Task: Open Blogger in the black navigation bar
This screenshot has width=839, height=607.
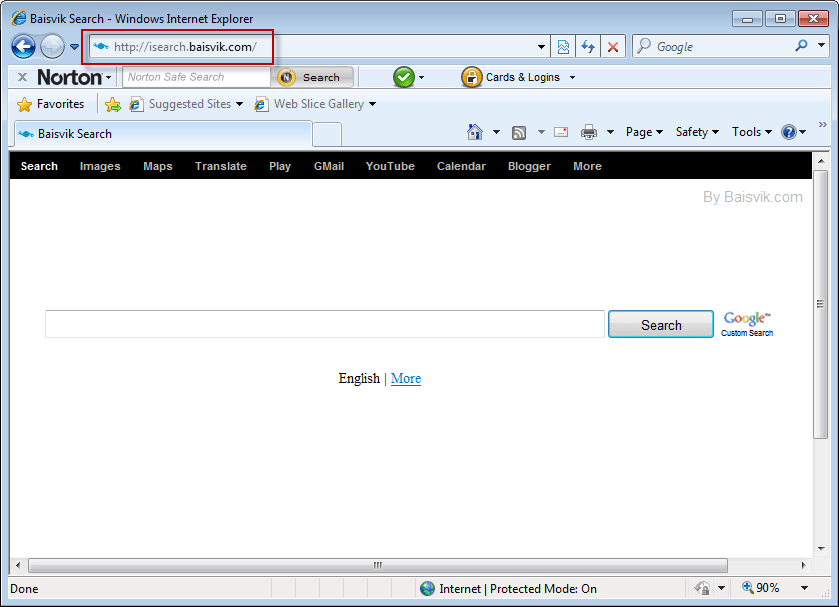Action: (529, 166)
